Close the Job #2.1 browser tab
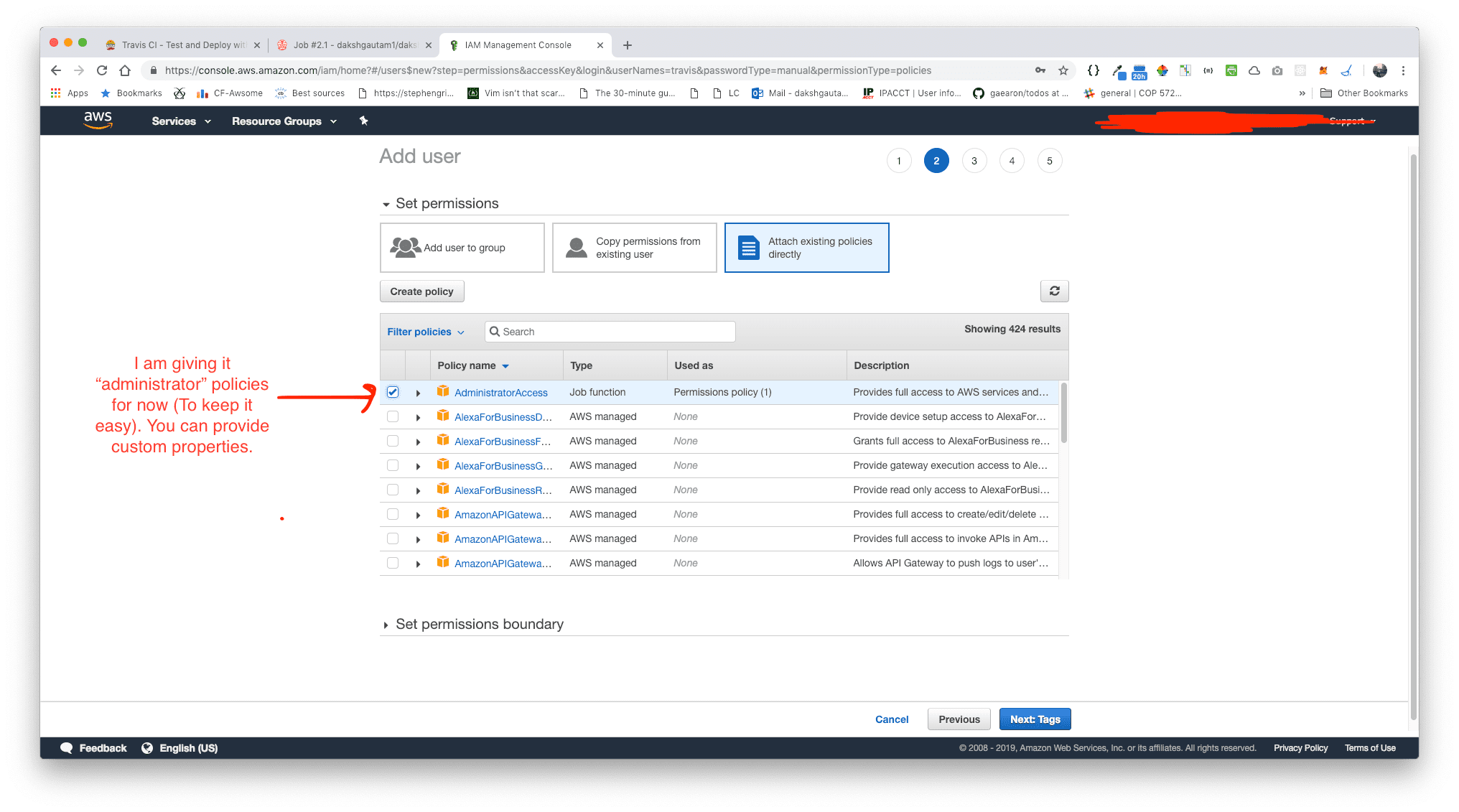 pos(429,45)
